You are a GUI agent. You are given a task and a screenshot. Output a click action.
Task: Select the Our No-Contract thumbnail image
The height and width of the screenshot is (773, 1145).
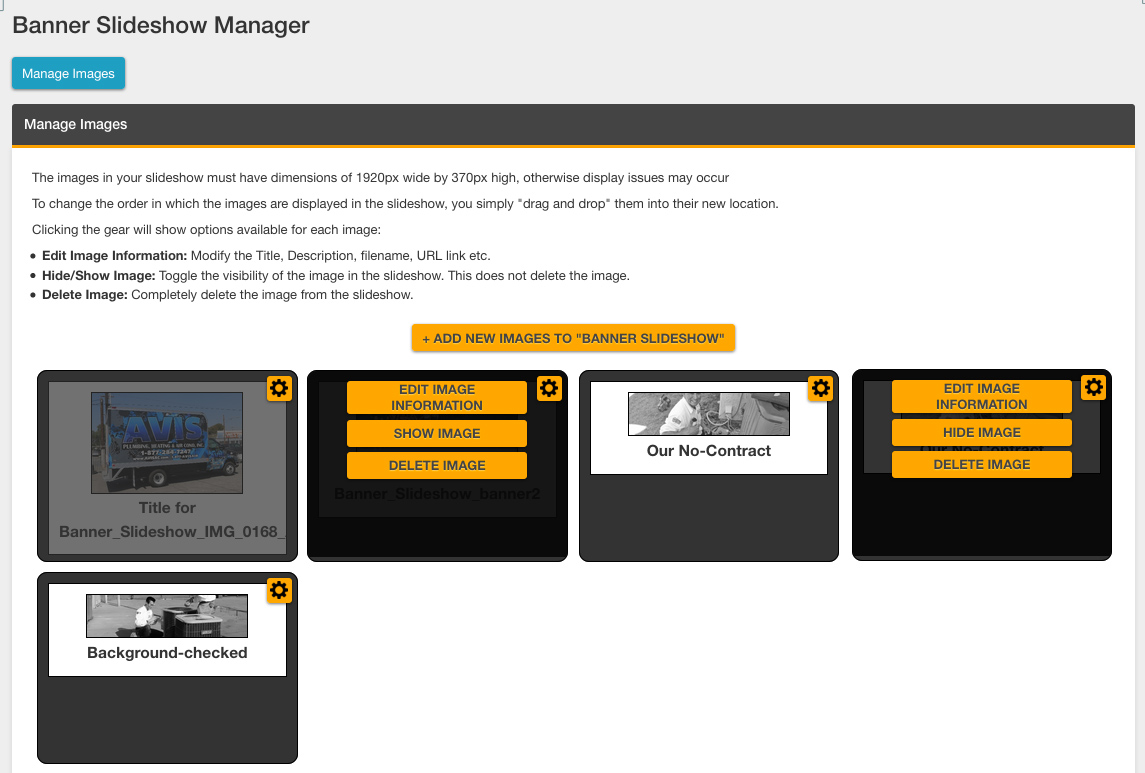708,414
